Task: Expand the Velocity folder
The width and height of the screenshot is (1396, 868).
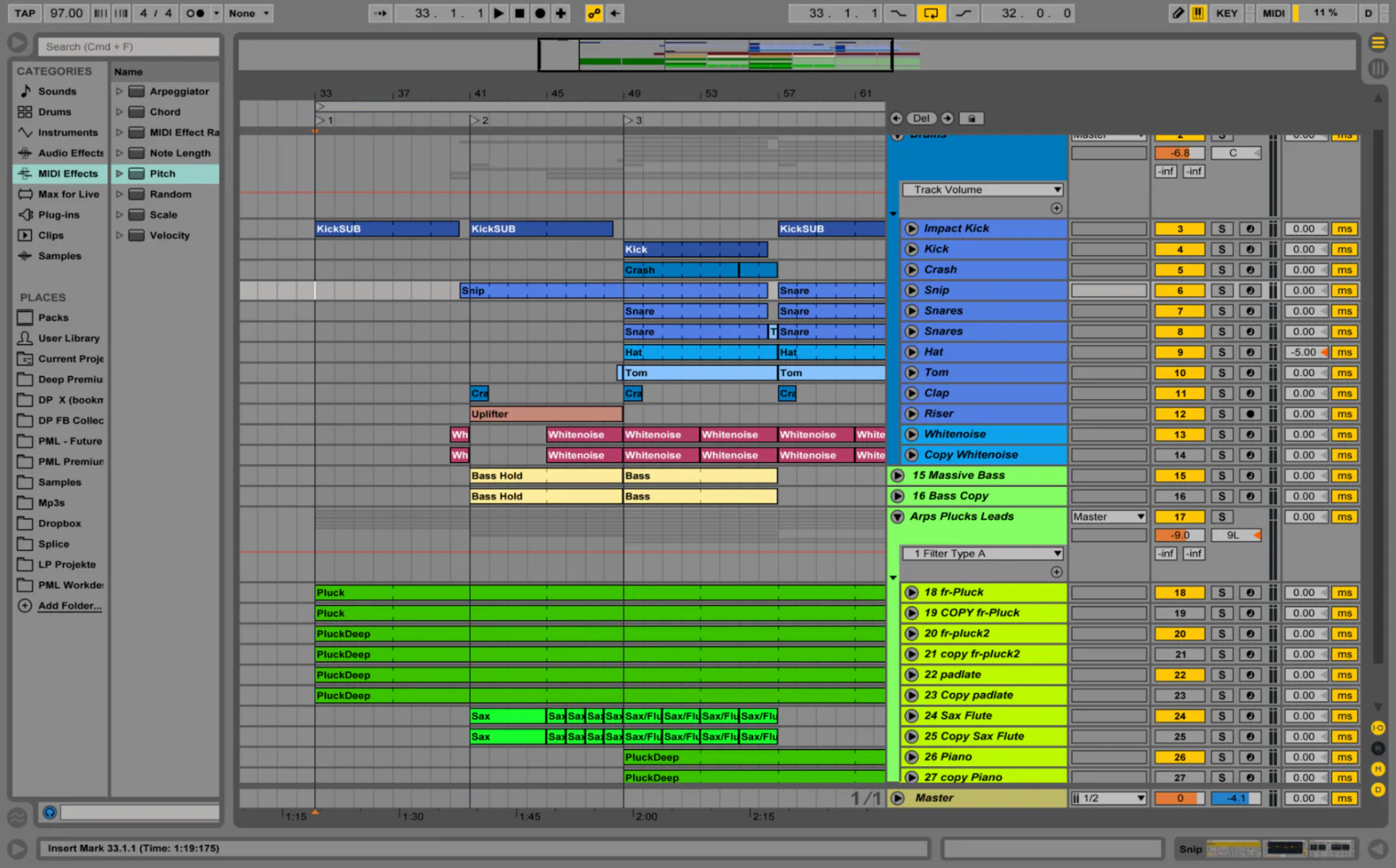Action: 120,235
